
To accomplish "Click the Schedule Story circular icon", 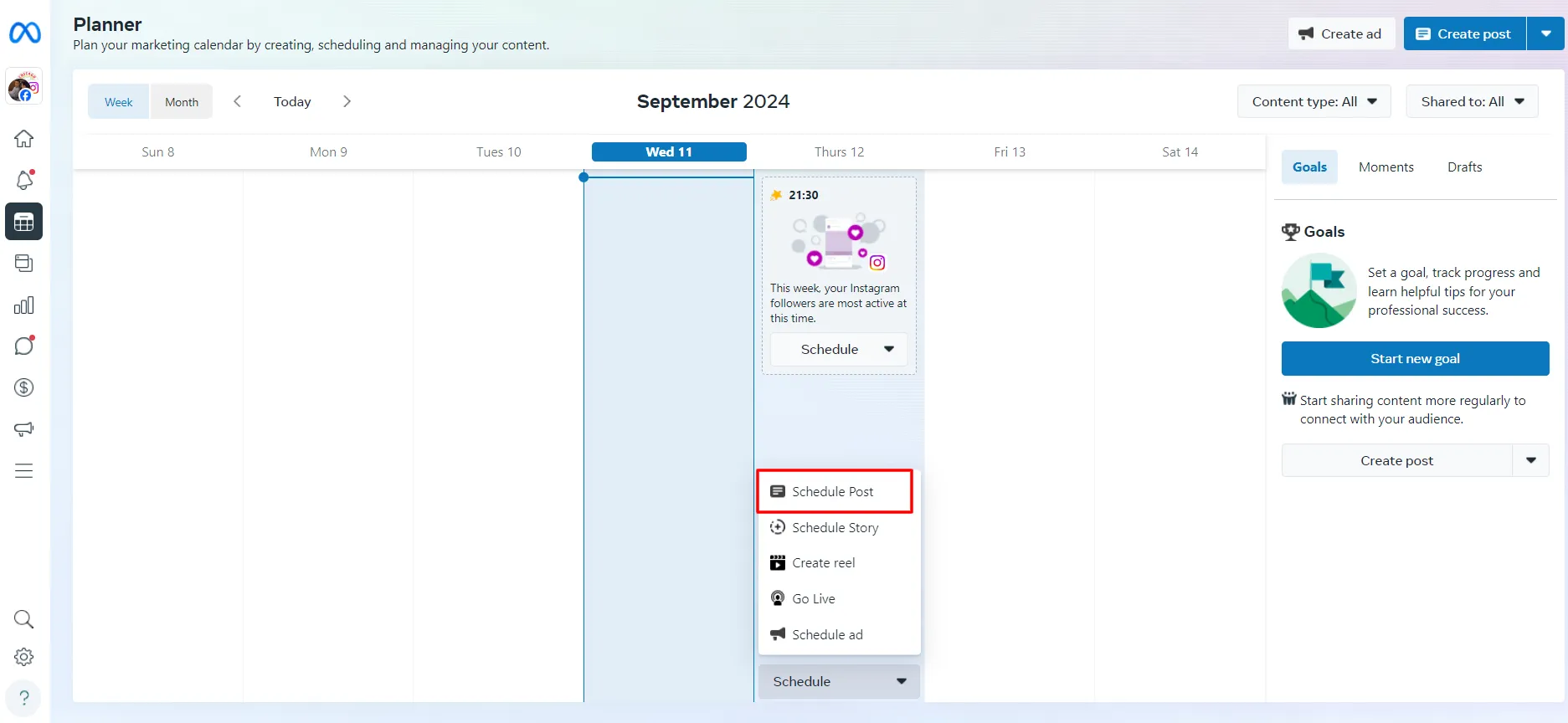I will pyautogui.click(x=778, y=527).
